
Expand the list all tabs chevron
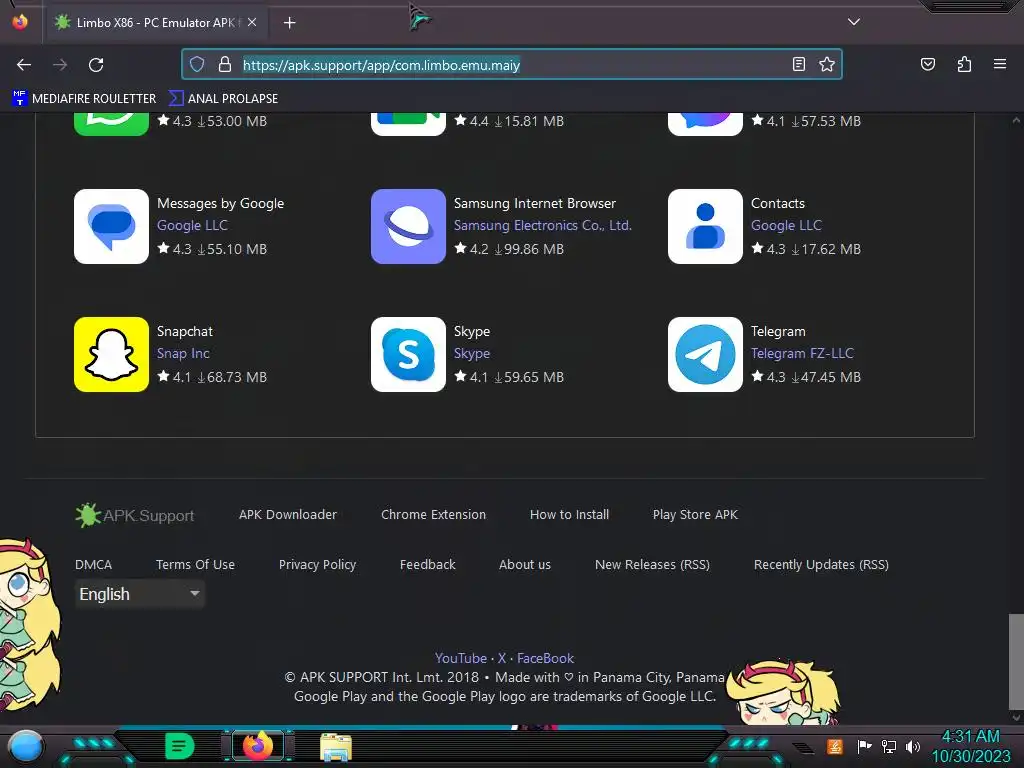[x=854, y=22]
